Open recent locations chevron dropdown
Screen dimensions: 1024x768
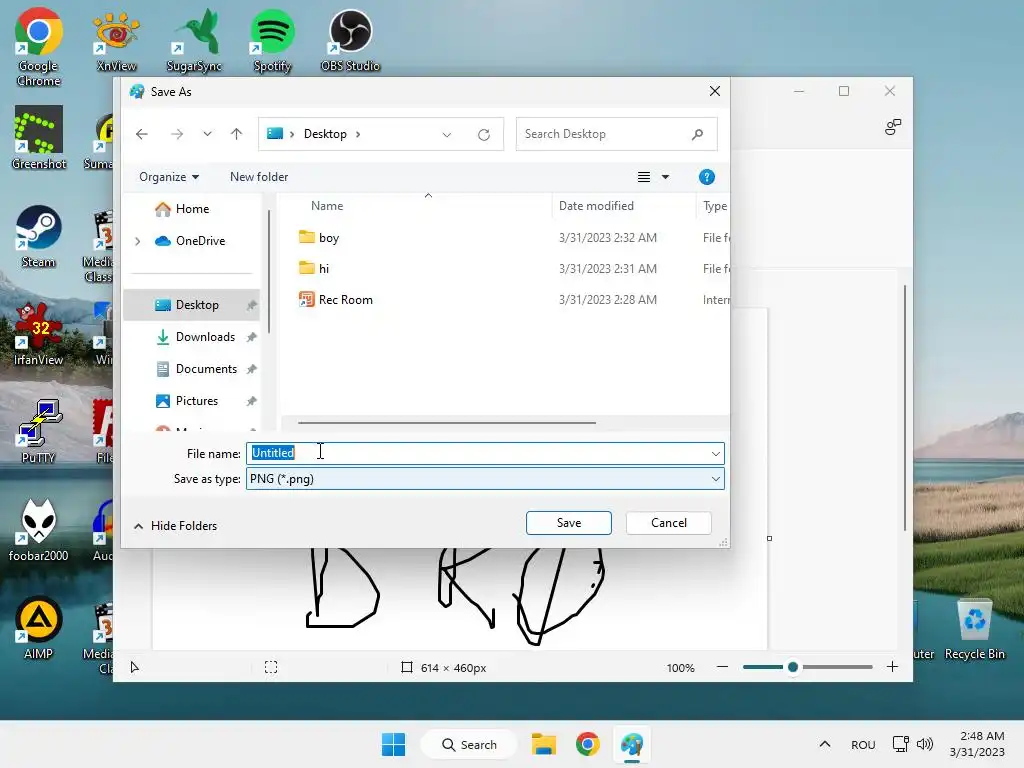207,134
